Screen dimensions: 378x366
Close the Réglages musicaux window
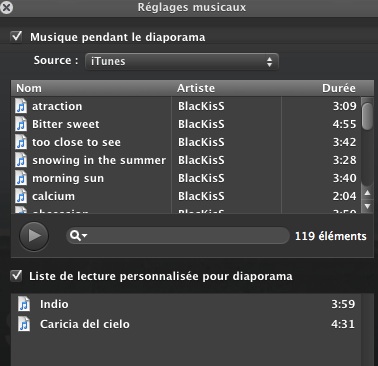pos(6,7)
